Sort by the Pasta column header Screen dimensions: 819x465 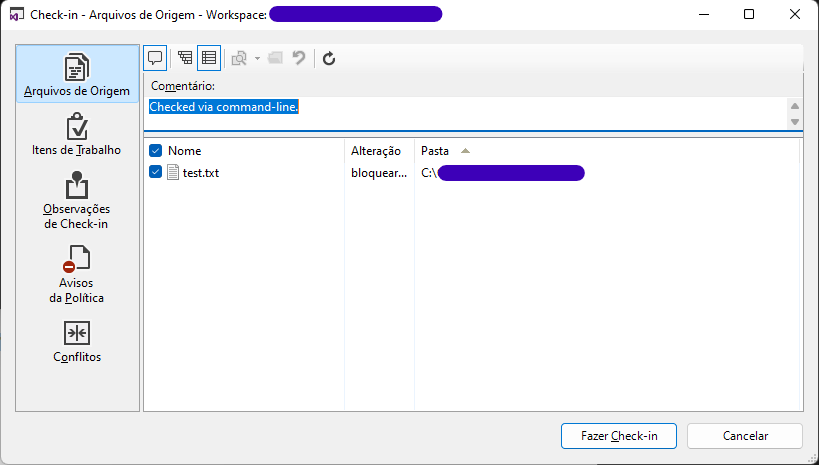click(607, 151)
